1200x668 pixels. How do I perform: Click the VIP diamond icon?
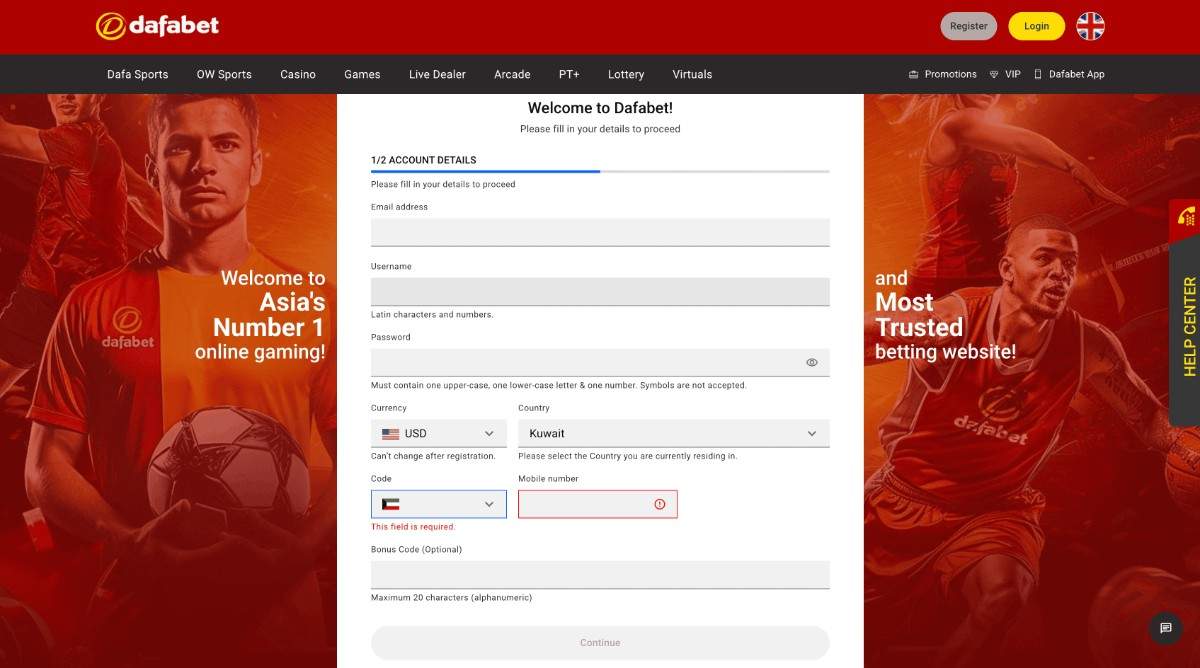pyautogui.click(x=994, y=74)
